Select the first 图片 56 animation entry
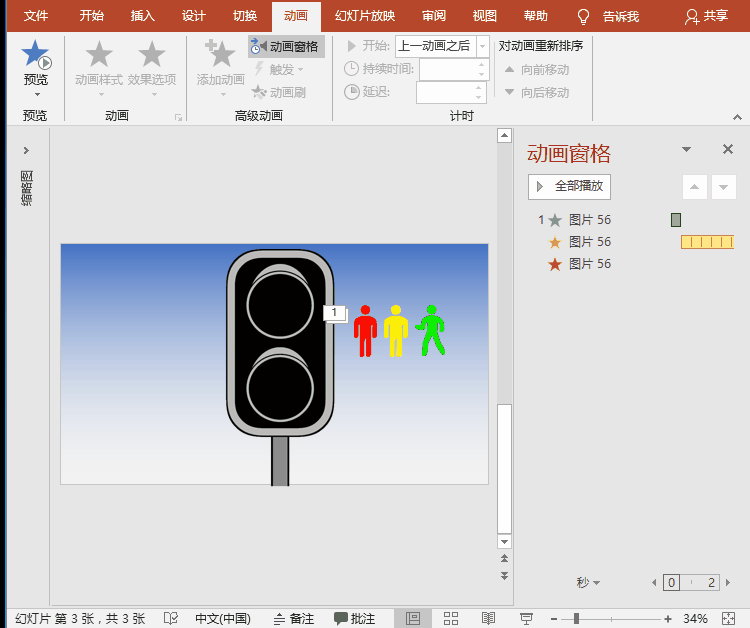This screenshot has width=750, height=628. click(x=590, y=220)
